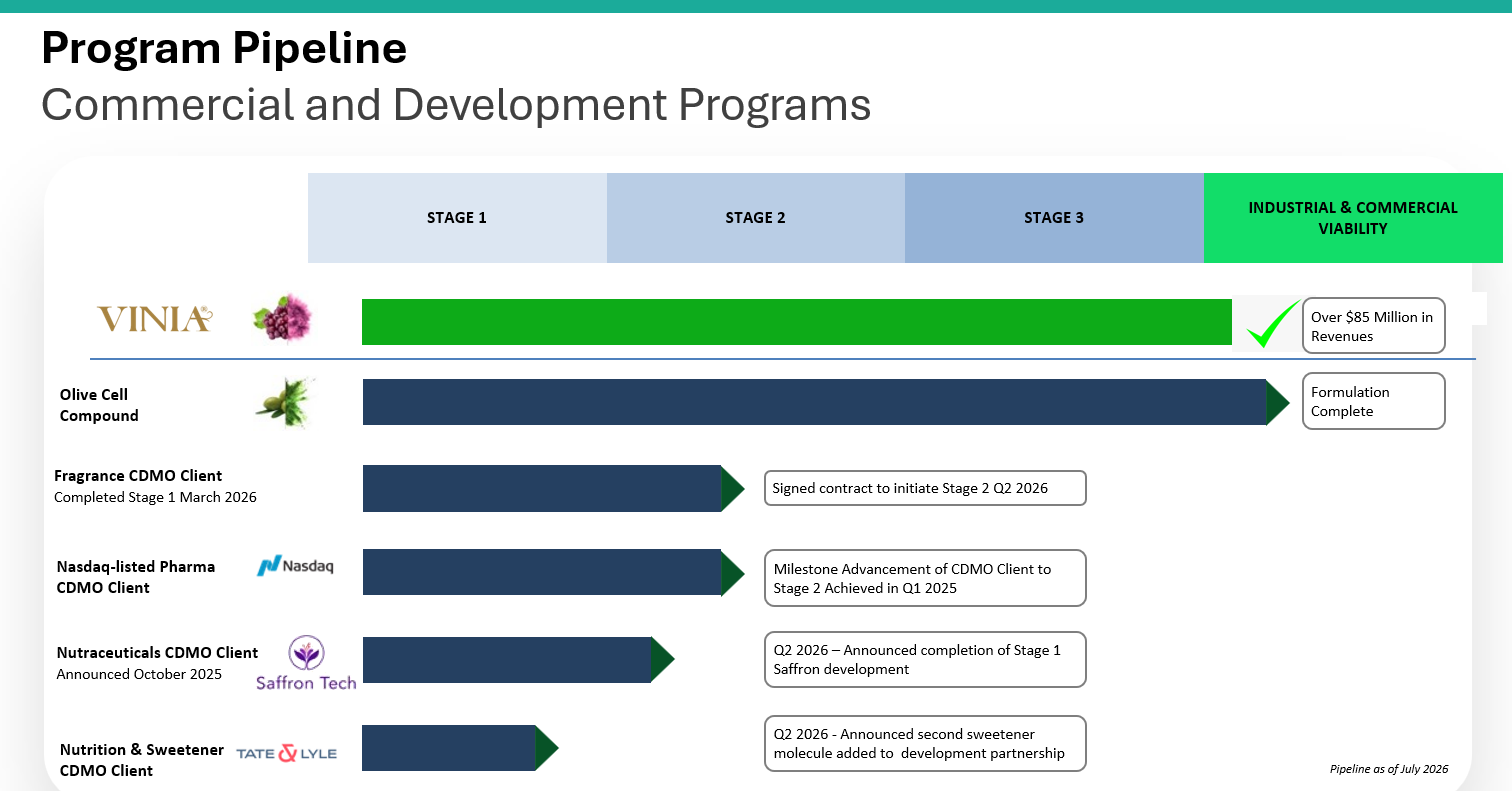Click the Nasdaq-listed Pharma progress bar
Image resolution: width=1512 pixels, height=791 pixels.
542,573
